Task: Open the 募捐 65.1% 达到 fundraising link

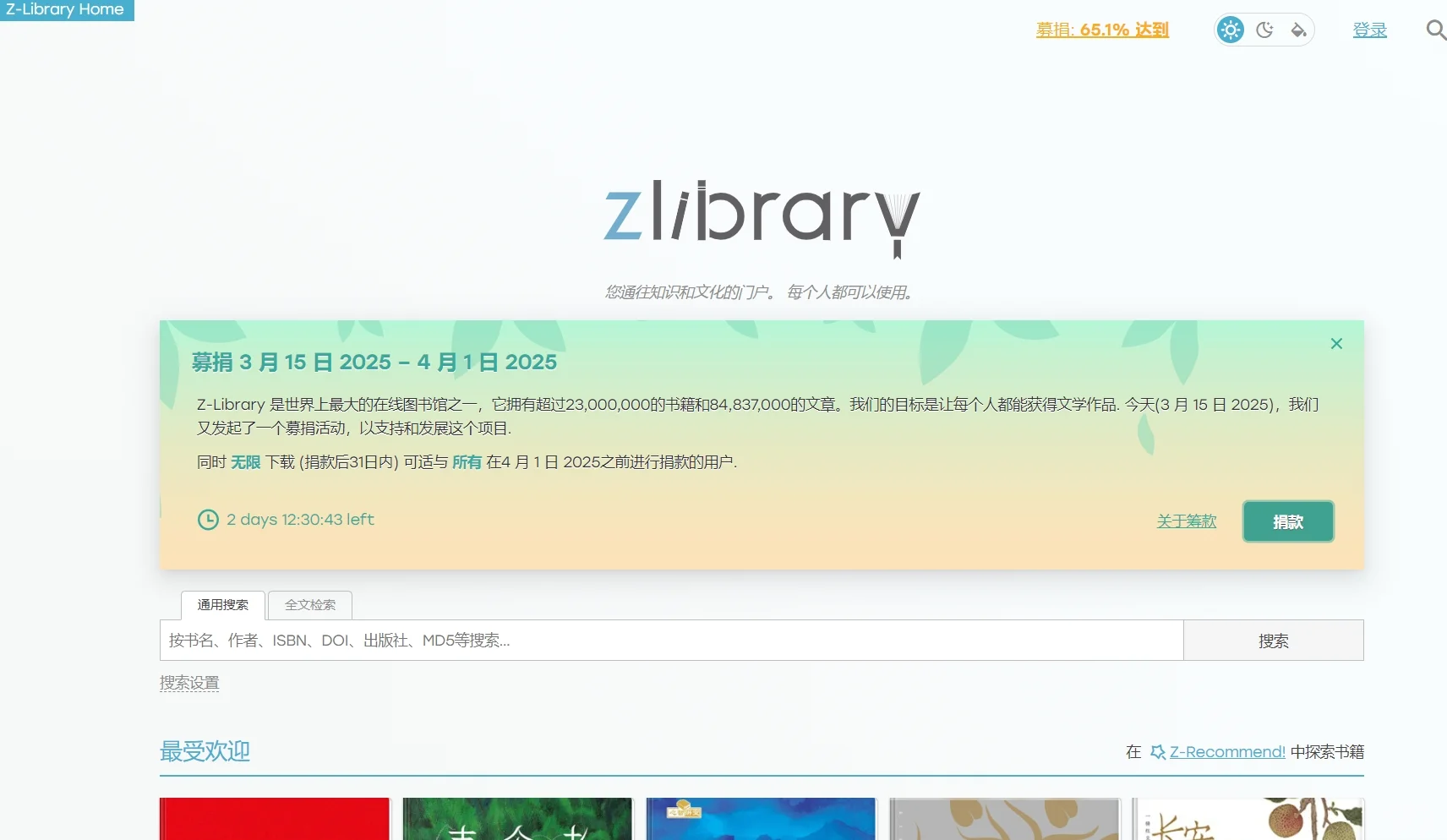Action: (1102, 30)
